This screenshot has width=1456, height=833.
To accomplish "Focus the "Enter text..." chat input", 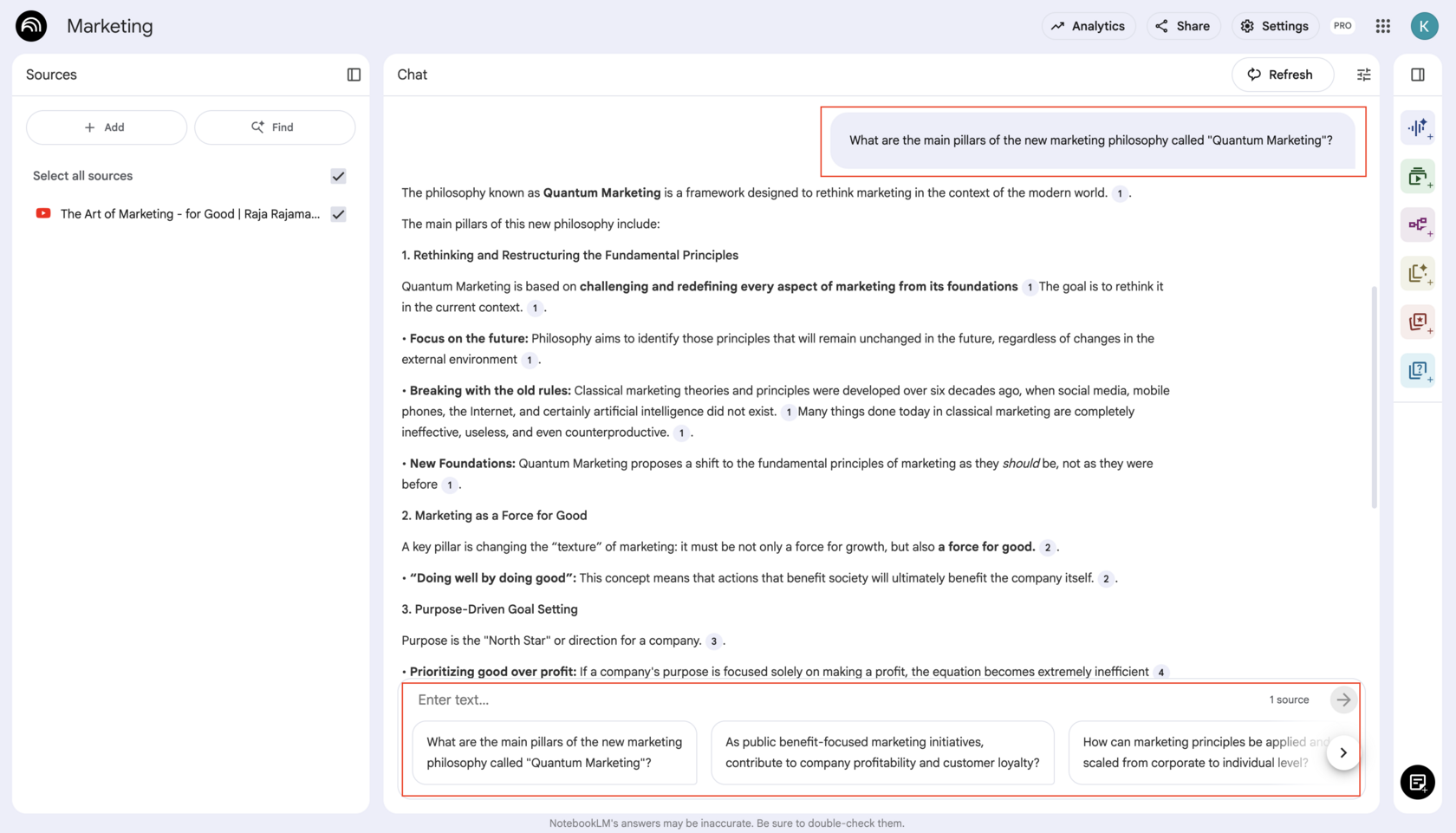I will pyautogui.click(x=835, y=700).
